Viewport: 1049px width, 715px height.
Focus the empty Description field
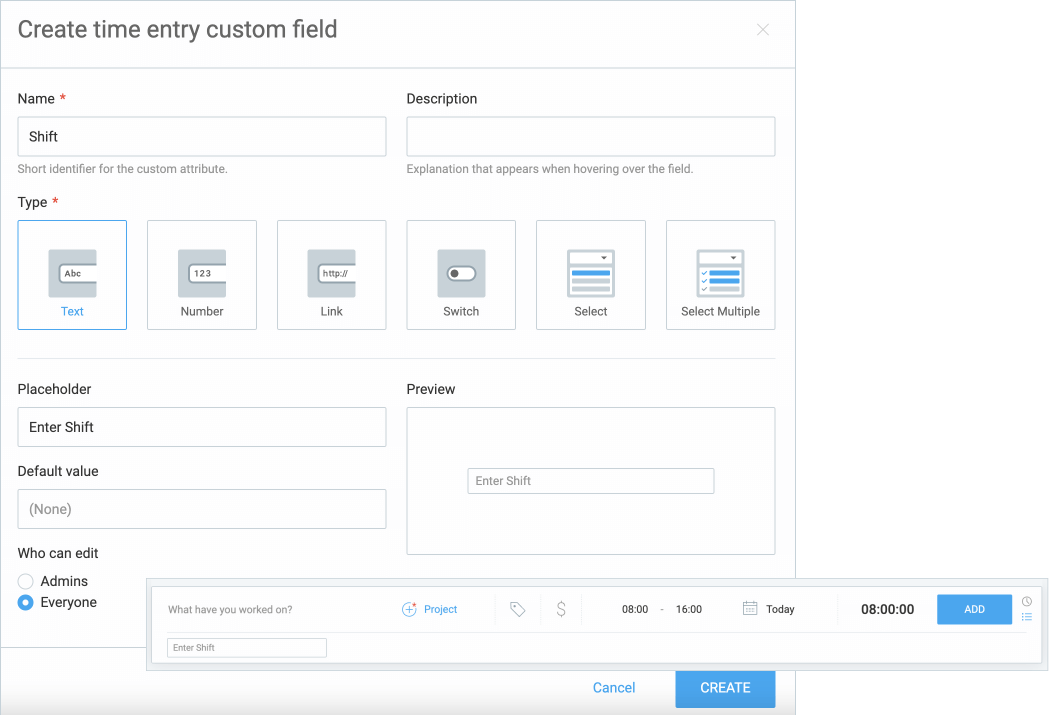pyautogui.click(x=590, y=136)
